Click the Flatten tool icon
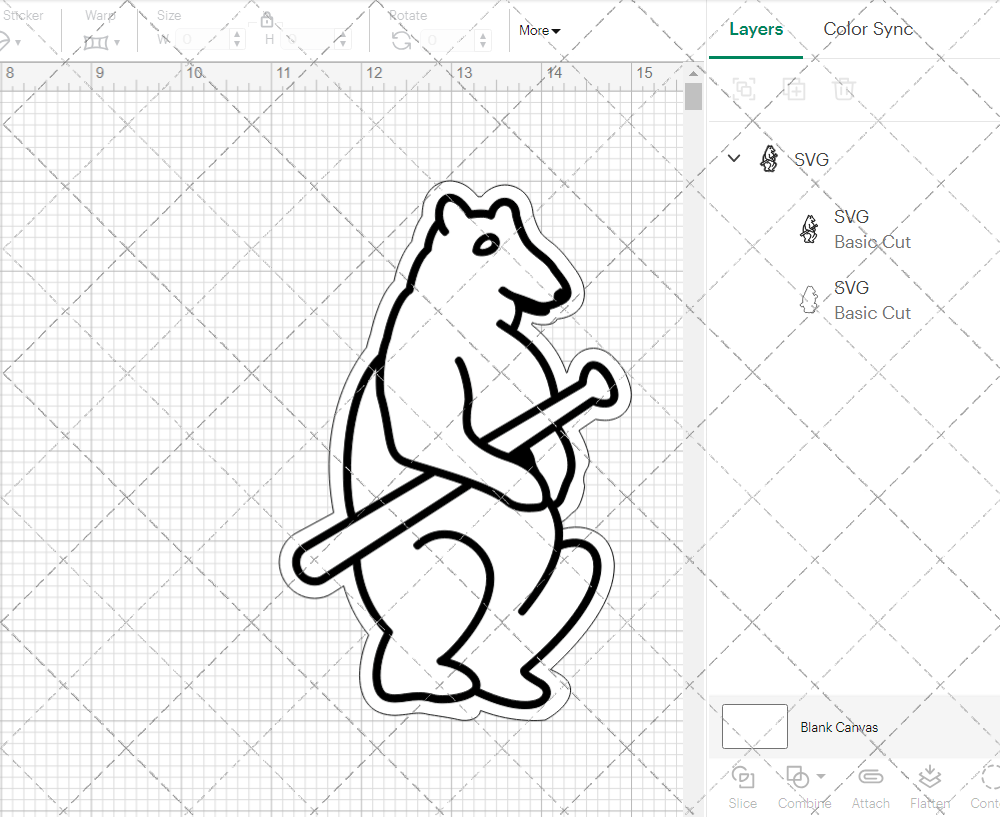 coord(930,777)
